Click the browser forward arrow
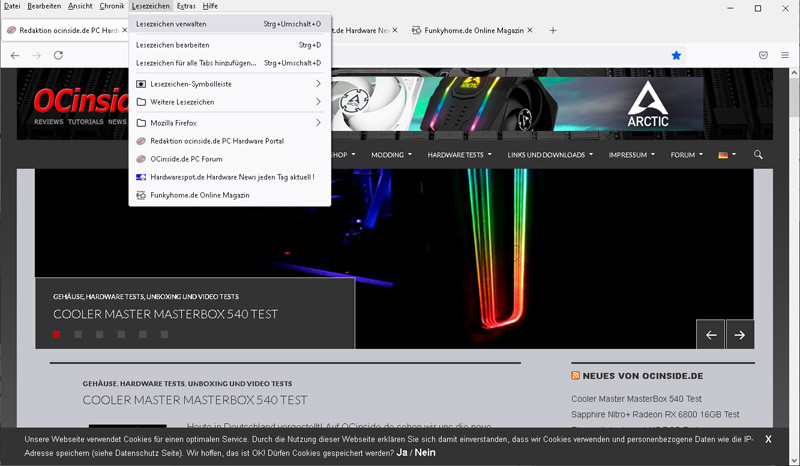The height and width of the screenshot is (466, 800). (36, 55)
